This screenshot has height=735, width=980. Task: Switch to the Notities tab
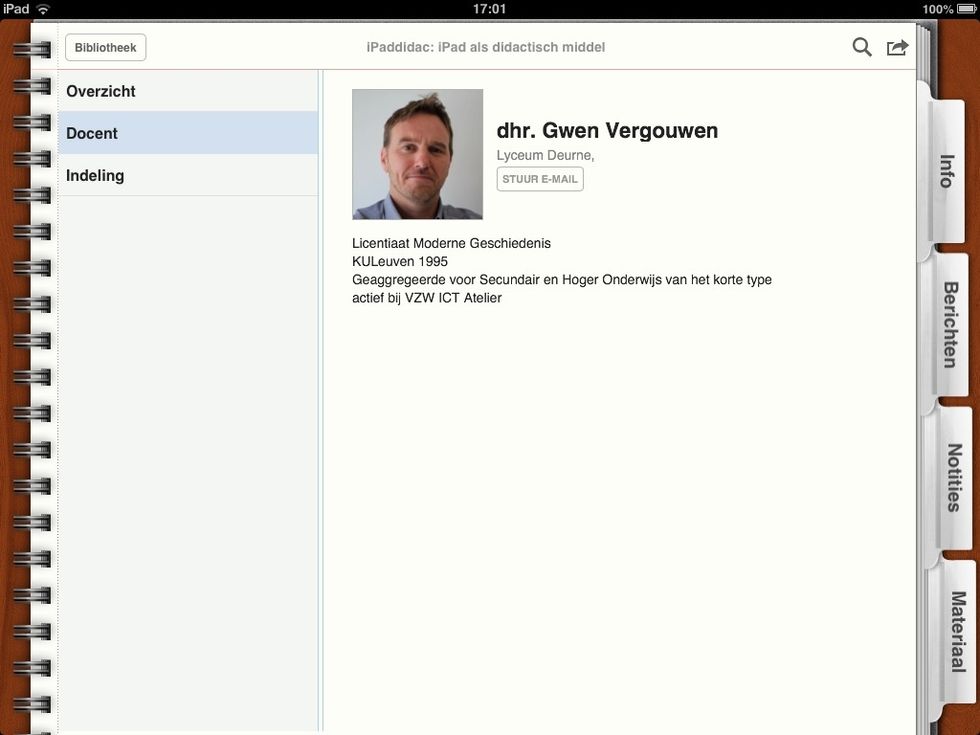point(954,477)
